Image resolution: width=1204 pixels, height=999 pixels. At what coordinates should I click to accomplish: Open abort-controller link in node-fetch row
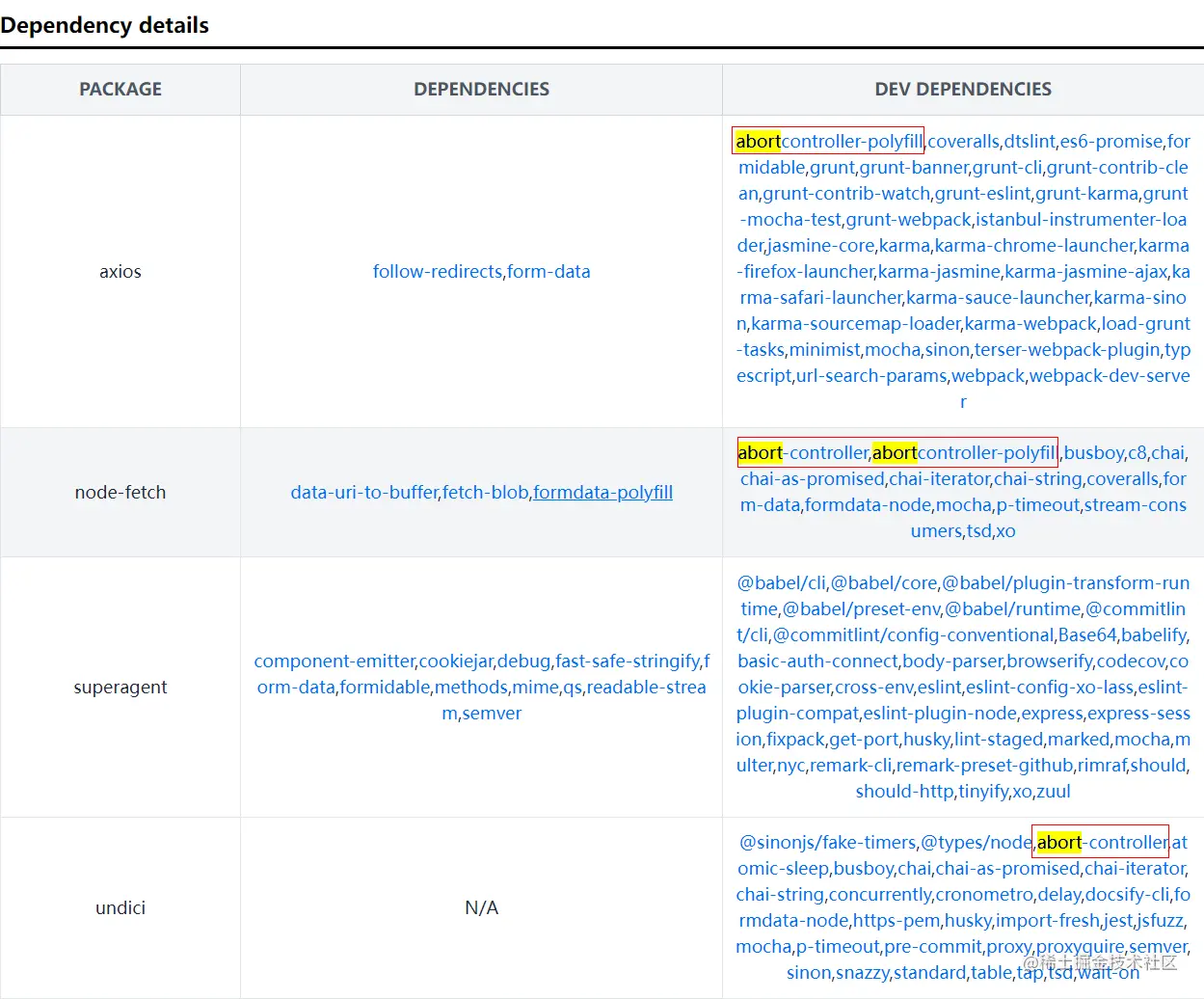[x=803, y=452]
